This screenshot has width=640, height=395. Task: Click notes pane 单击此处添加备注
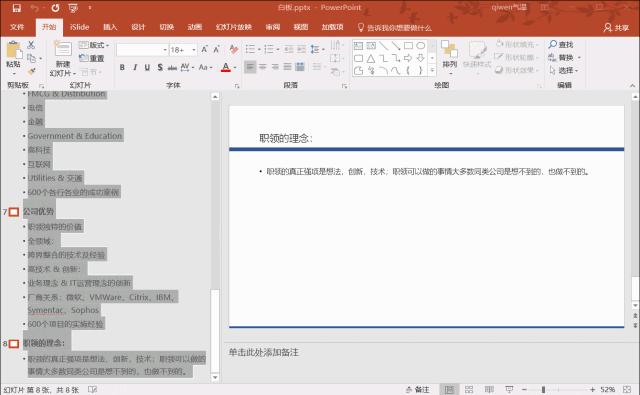(x=263, y=352)
